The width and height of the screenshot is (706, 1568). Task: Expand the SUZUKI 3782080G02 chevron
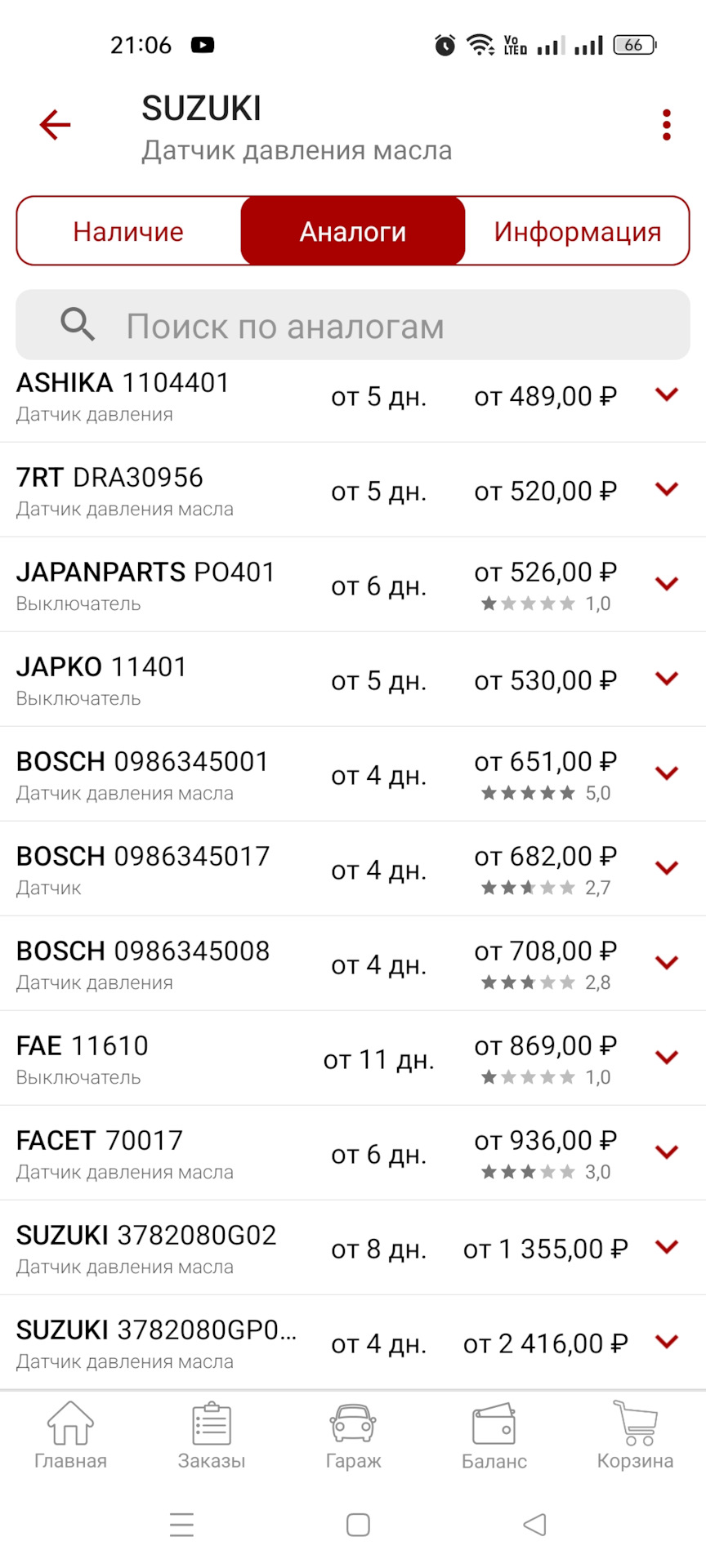pyautogui.click(x=667, y=1247)
